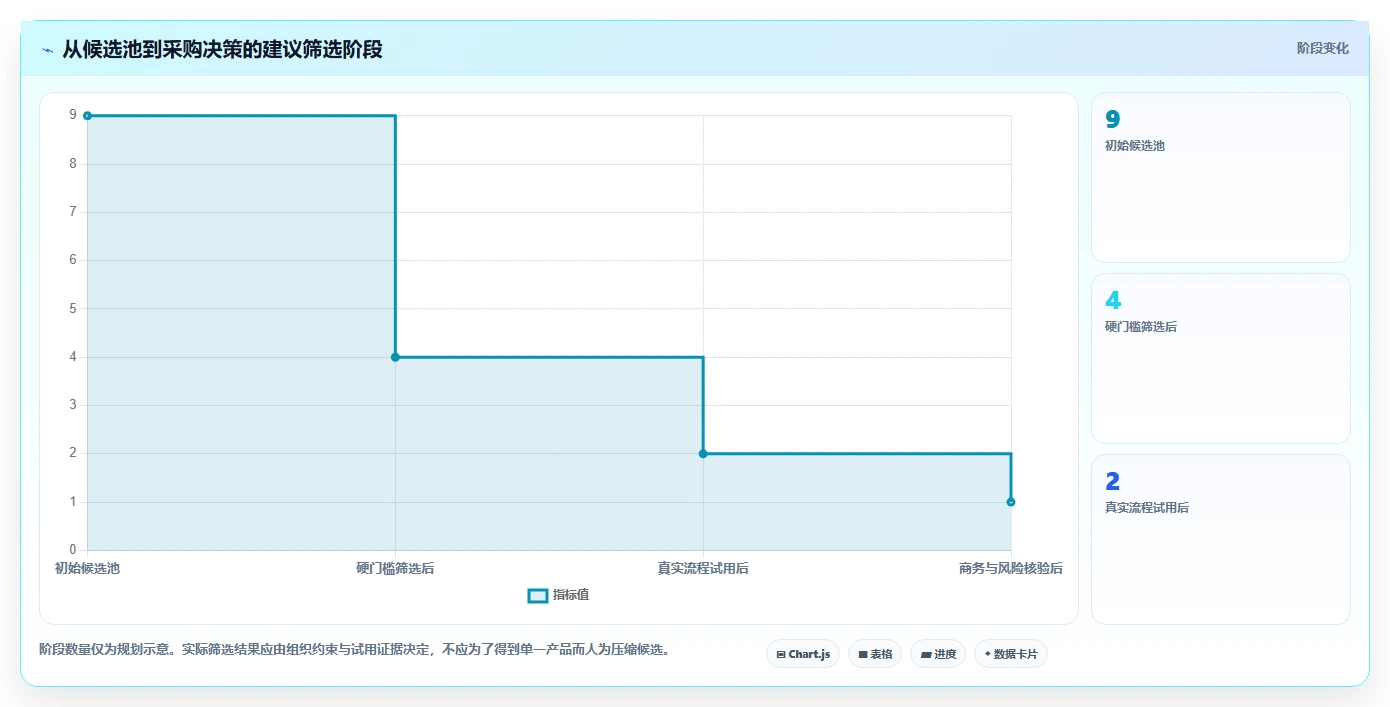This screenshot has width=1390, height=707.
Task: Click the x-axis label 初始候选池
Action: (x=87, y=568)
